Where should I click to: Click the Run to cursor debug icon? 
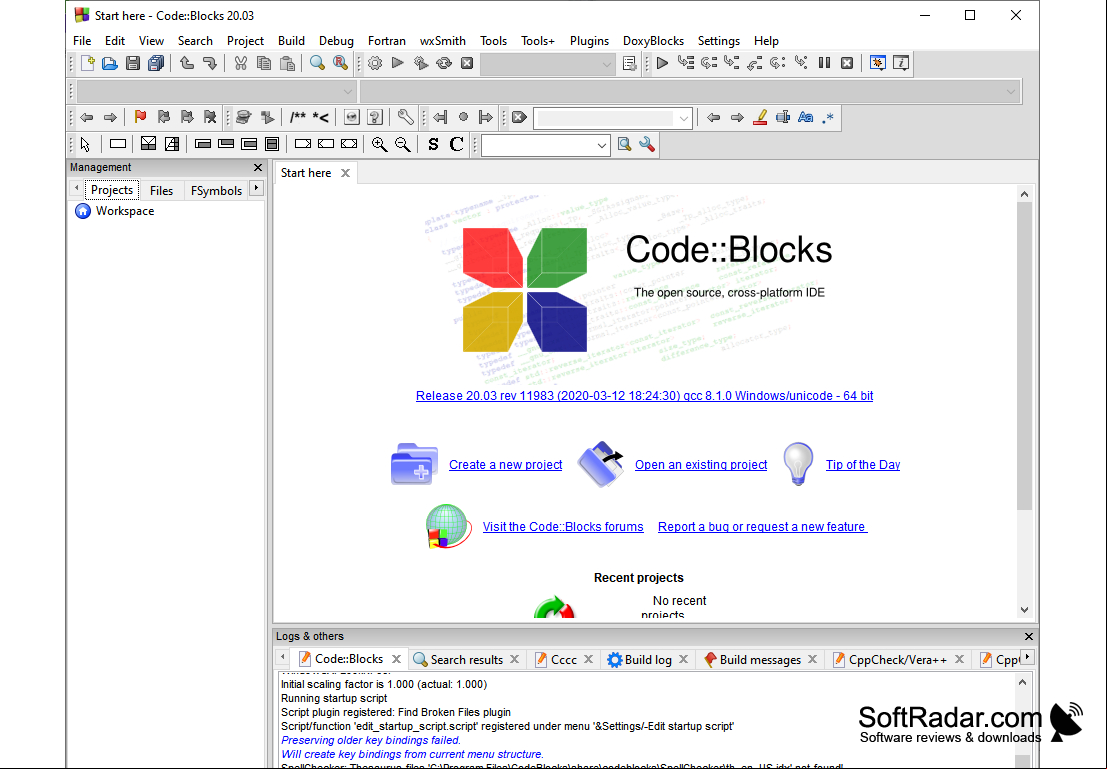point(686,64)
